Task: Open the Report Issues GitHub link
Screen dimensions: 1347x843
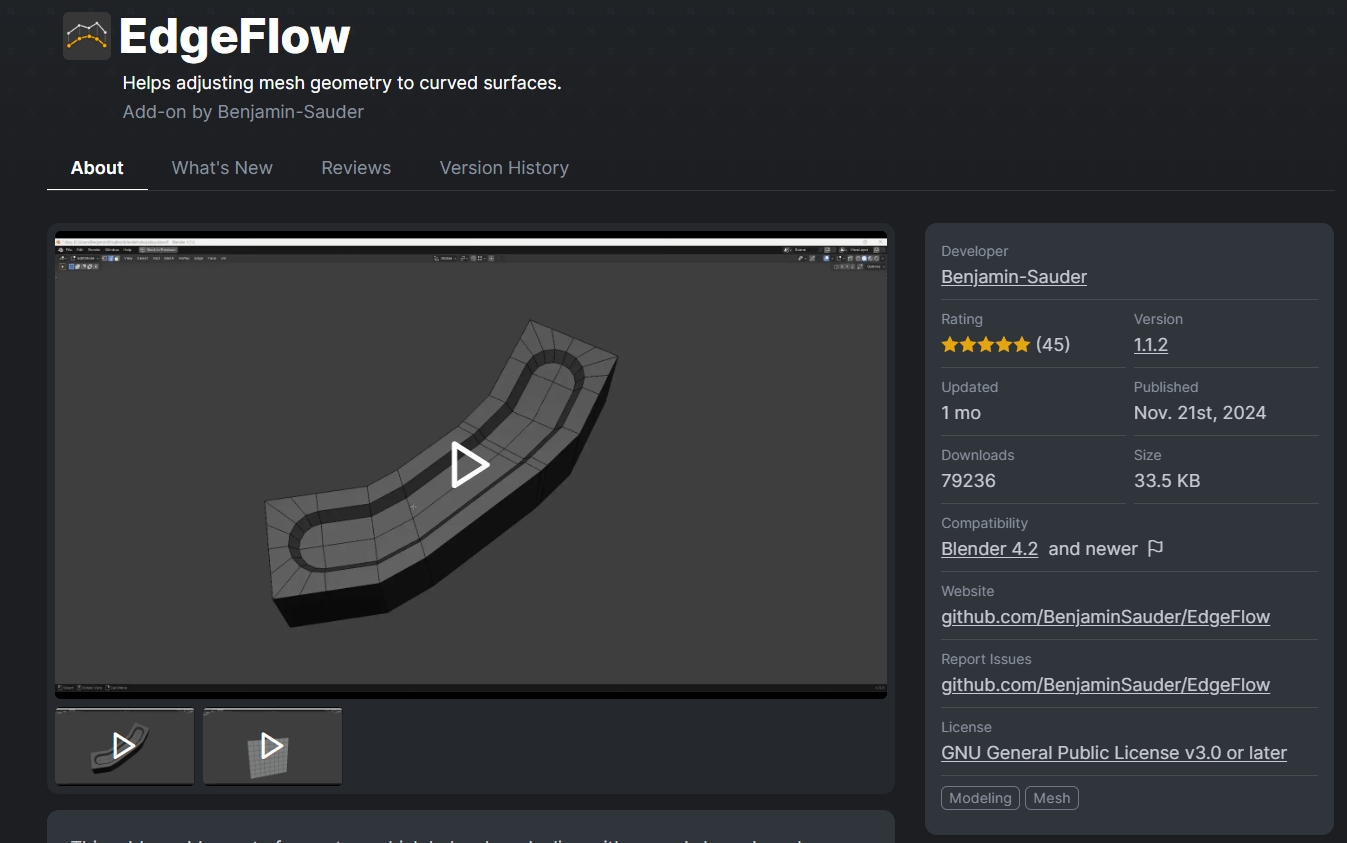Action: tap(1105, 685)
